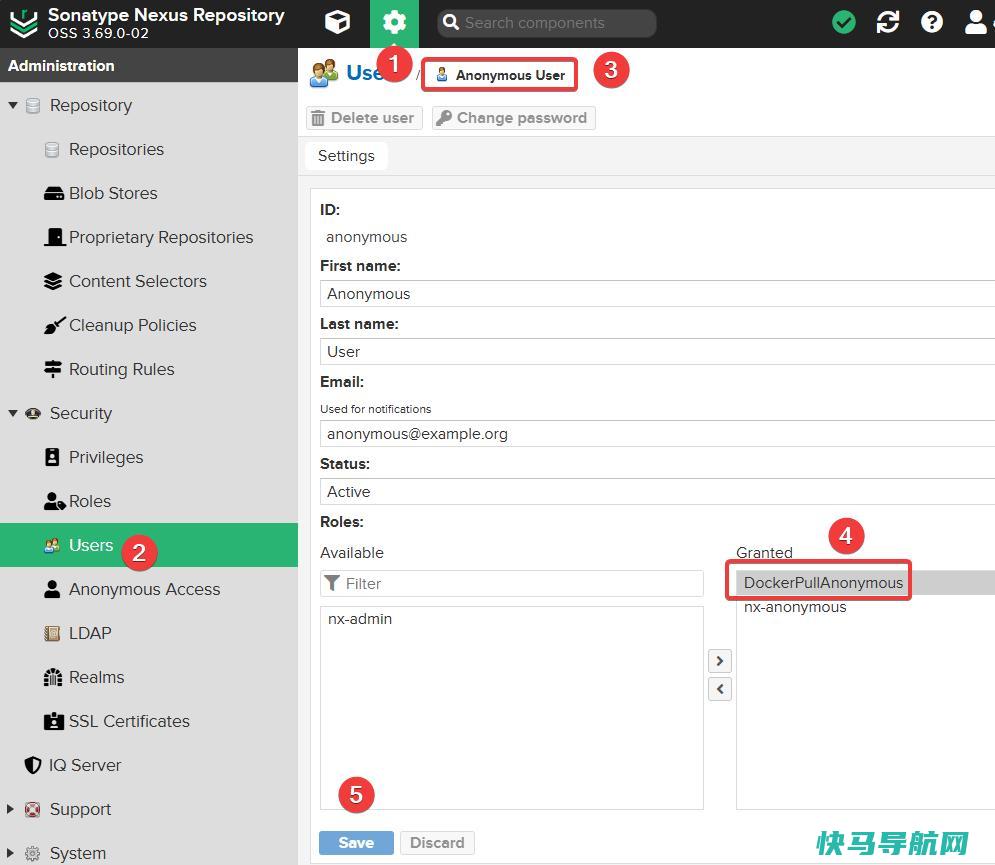Save the user settings

point(356,843)
